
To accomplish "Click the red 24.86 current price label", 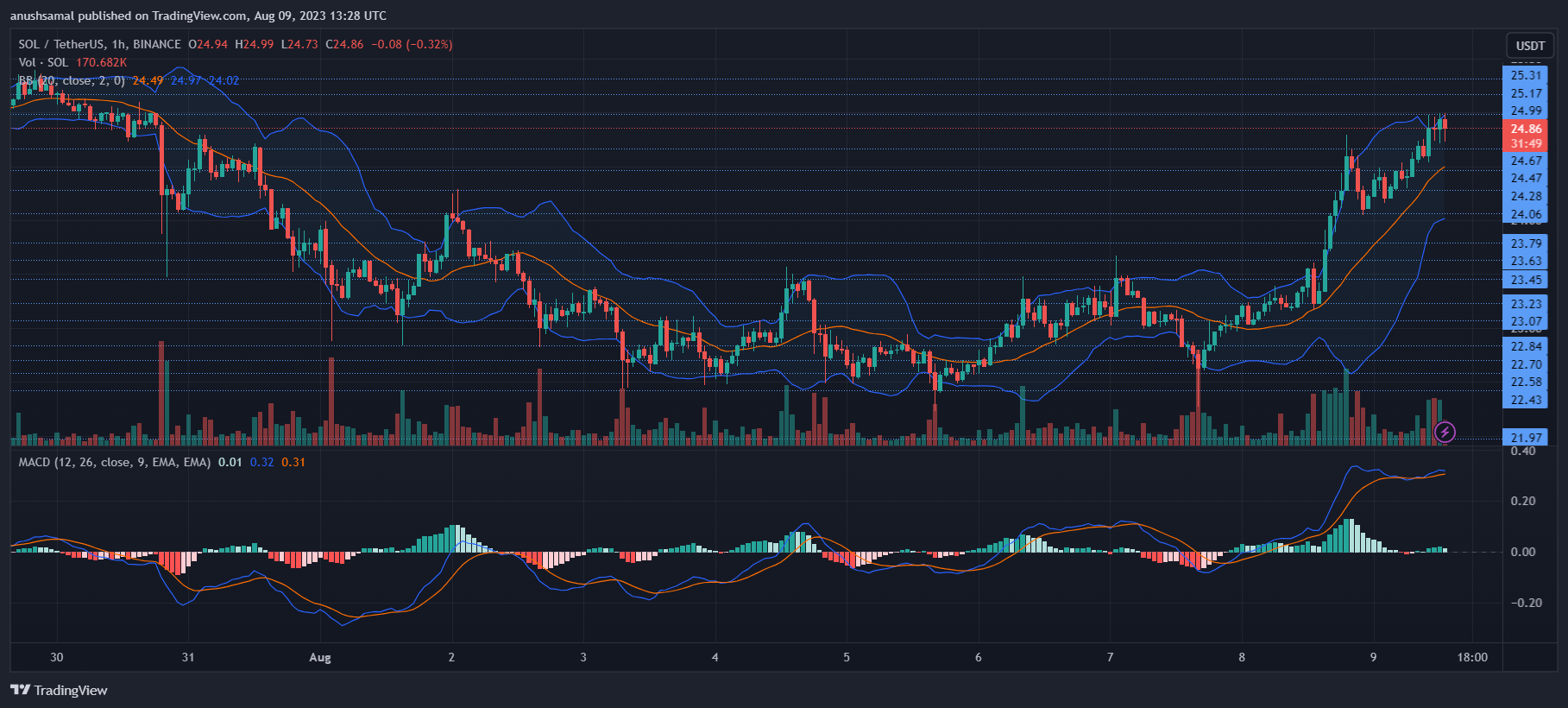I will 1526,129.
